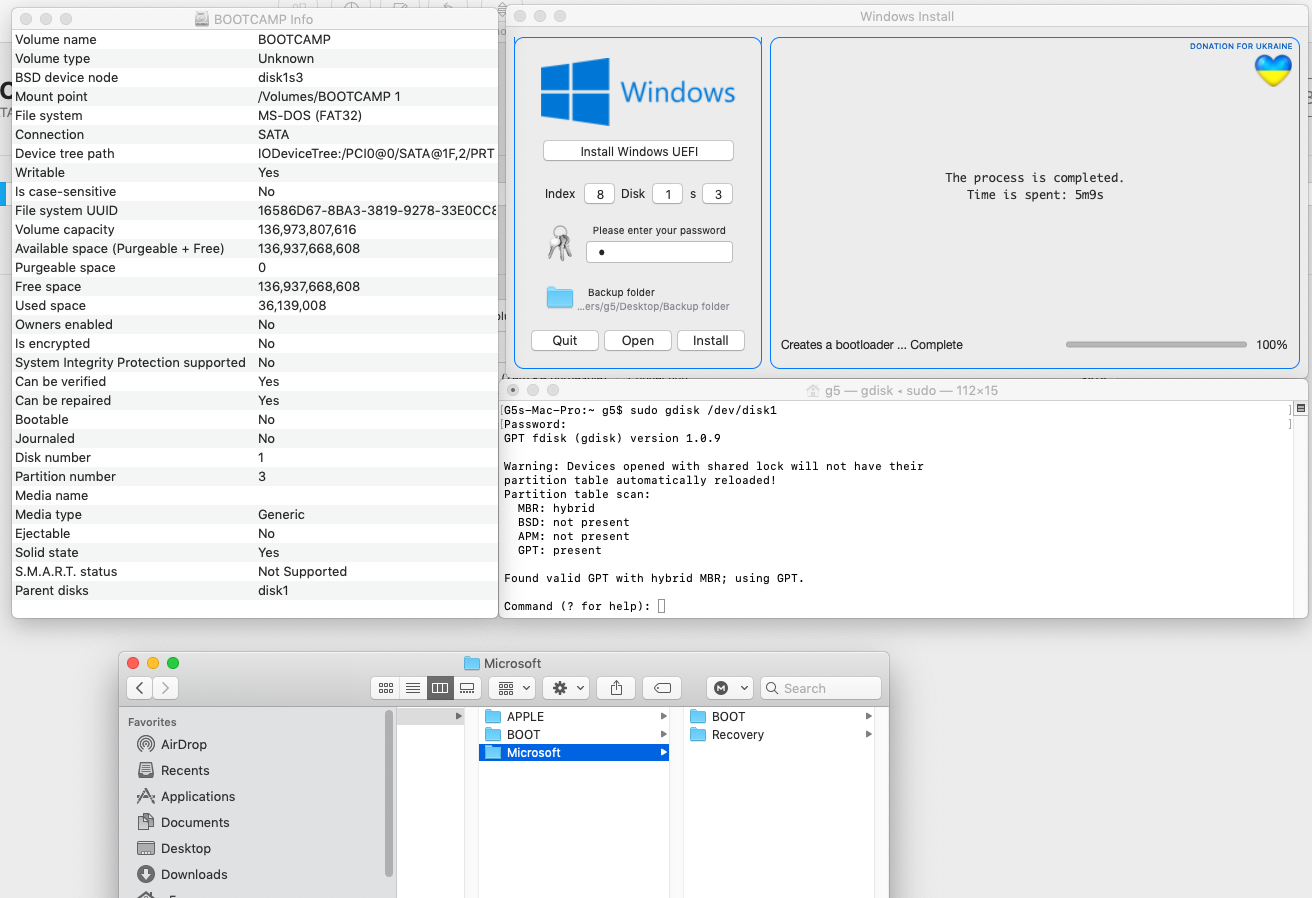Click the used space value 36,139,008
This screenshot has width=1312, height=898.
pyautogui.click(x=292, y=305)
